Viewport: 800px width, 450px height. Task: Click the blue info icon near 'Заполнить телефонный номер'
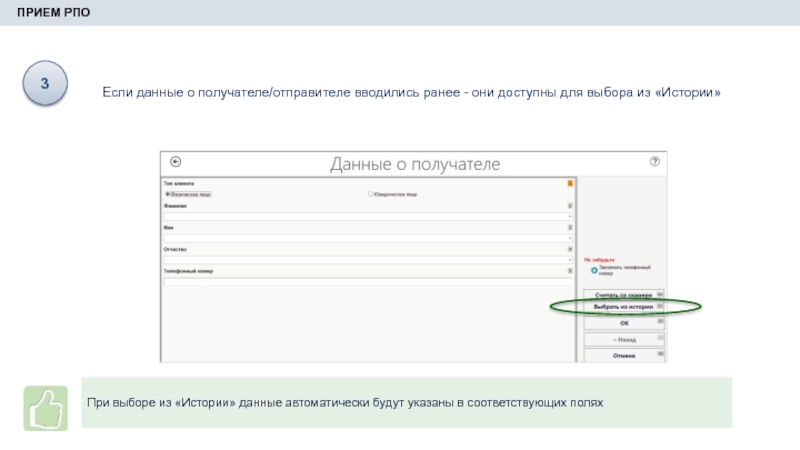tap(594, 269)
